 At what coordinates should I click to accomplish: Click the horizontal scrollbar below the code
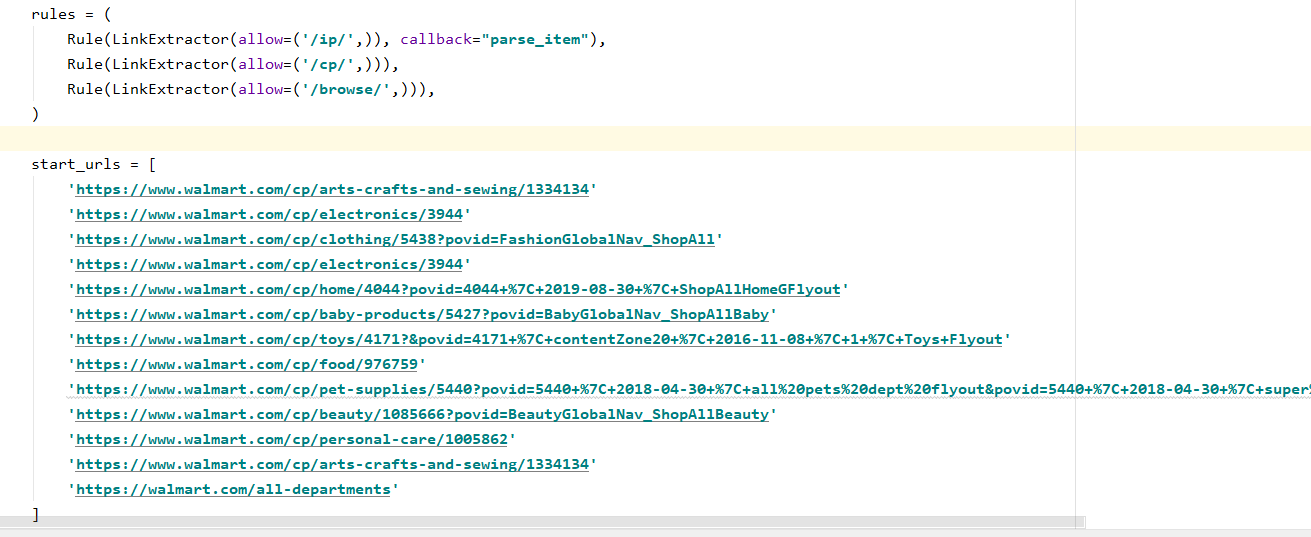point(540,522)
